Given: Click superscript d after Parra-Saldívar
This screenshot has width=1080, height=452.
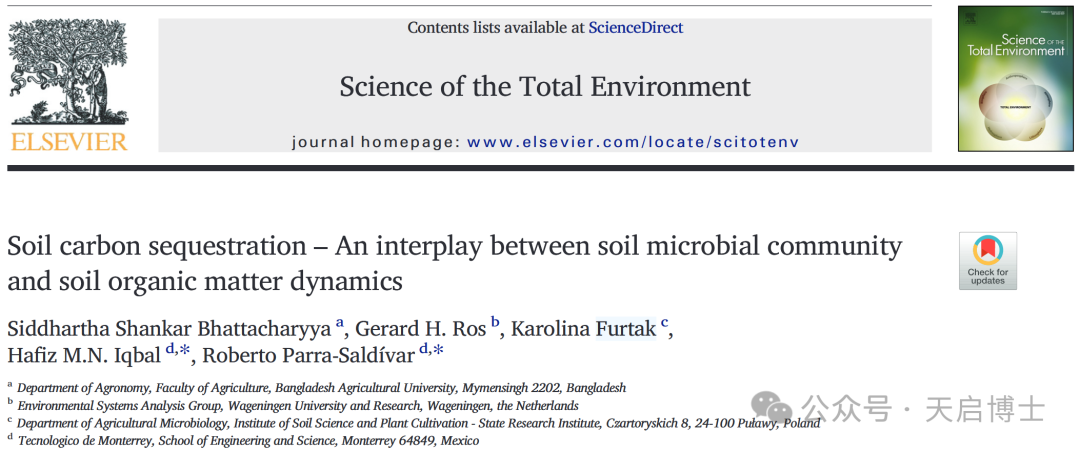Looking at the screenshot, I should (x=424, y=349).
